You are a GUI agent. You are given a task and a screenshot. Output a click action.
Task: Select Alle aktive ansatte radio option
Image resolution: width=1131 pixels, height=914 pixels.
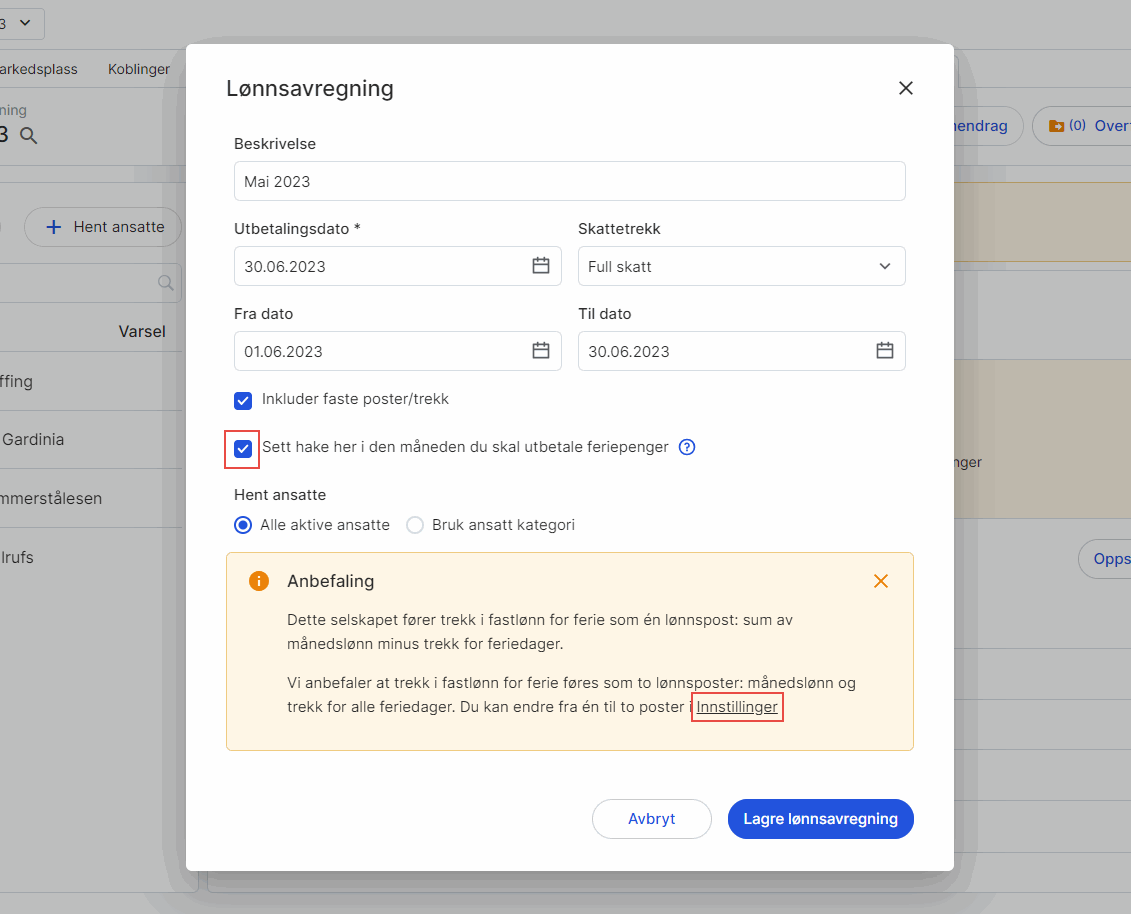pos(243,525)
